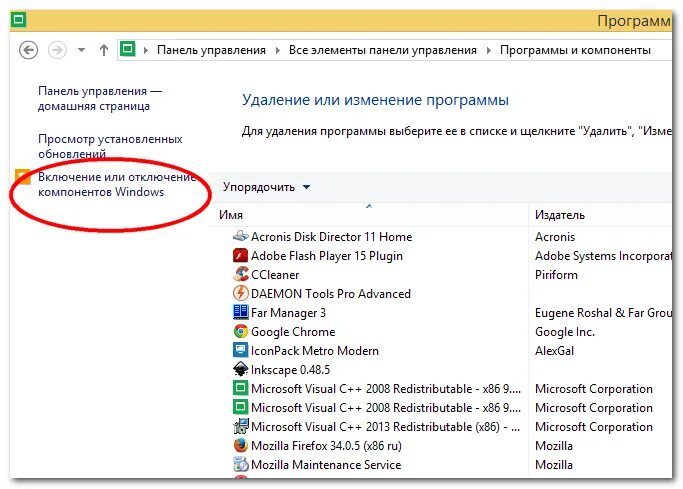Click publisher Google Inc. cell
The height and width of the screenshot is (489, 683).
(x=565, y=332)
